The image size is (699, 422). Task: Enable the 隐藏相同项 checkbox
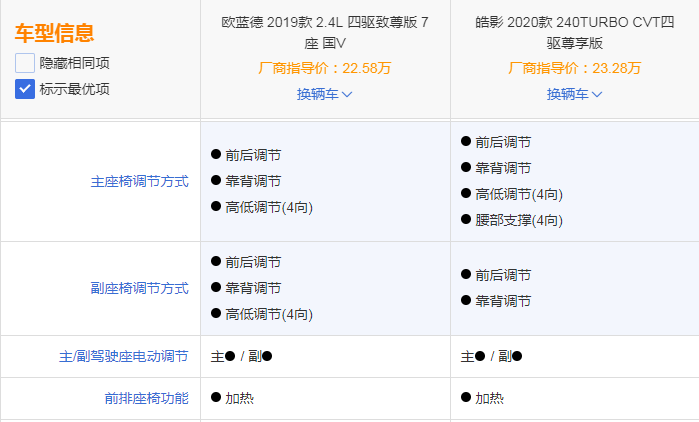point(25,63)
